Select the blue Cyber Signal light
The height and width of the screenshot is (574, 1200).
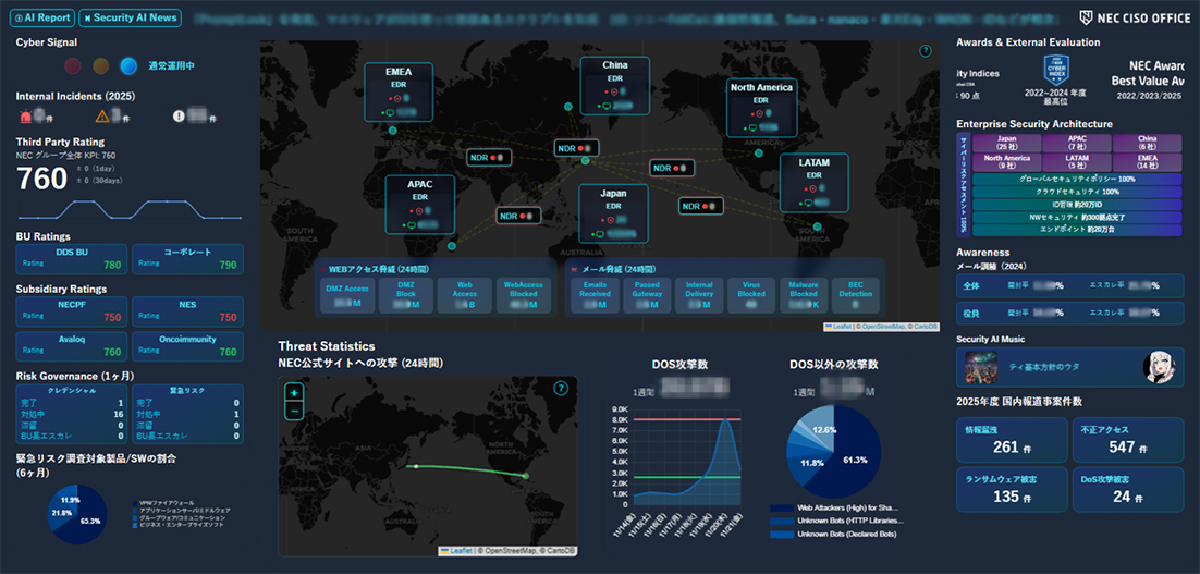[128, 67]
